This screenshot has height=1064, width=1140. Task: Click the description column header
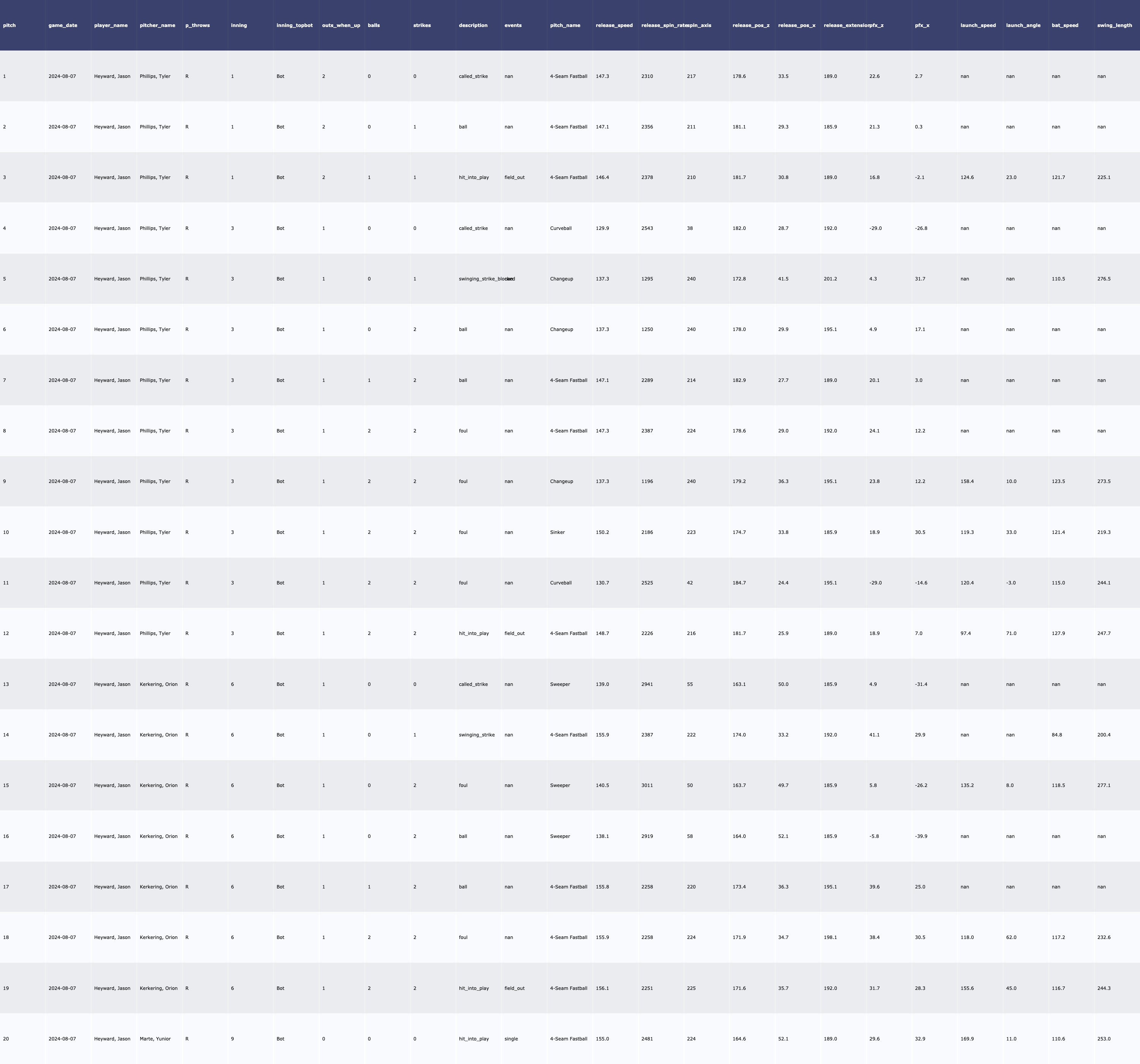click(x=473, y=25)
